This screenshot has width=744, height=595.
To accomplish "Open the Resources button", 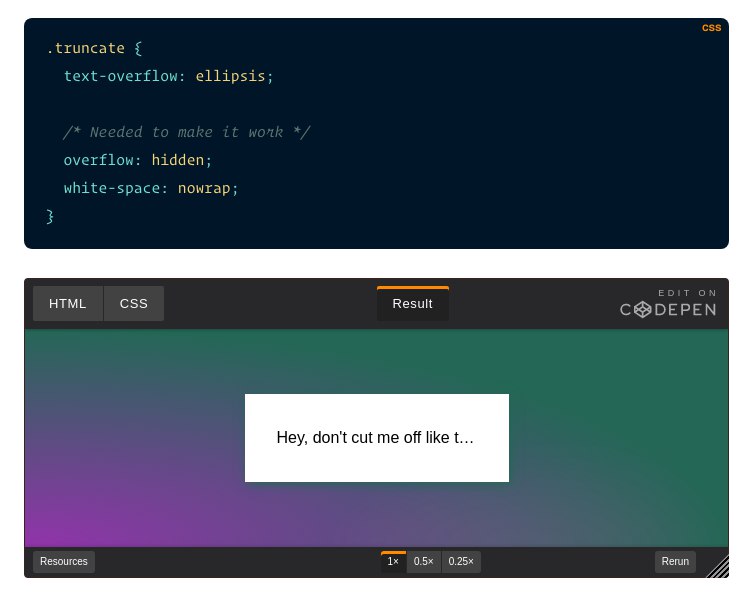I will pos(64,562).
